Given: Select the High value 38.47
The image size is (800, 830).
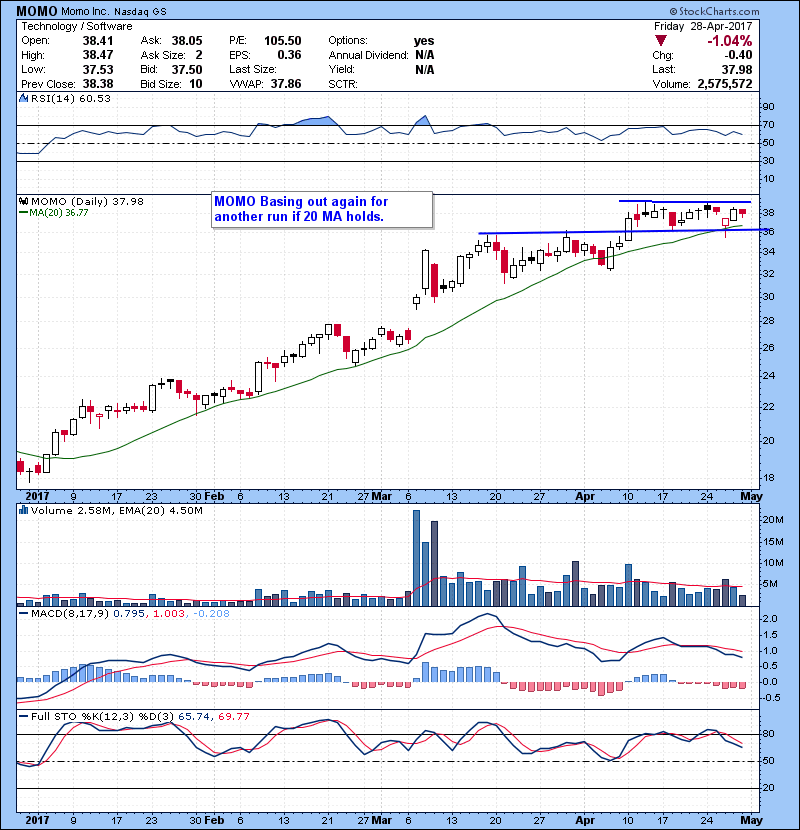Looking at the screenshot, I should point(98,55).
